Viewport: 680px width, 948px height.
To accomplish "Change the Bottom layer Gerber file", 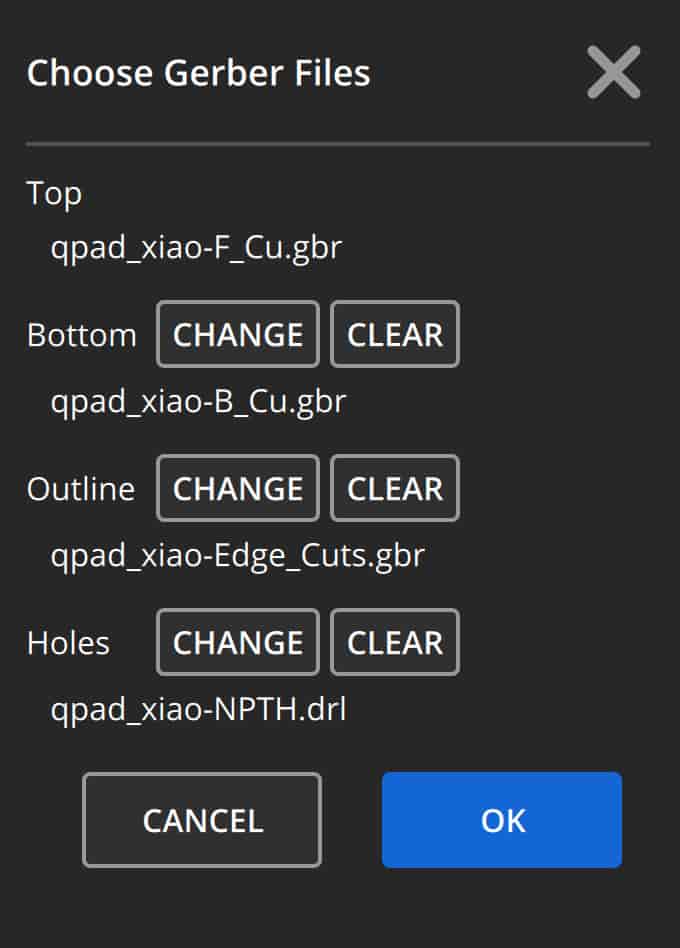I will pos(238,334).
